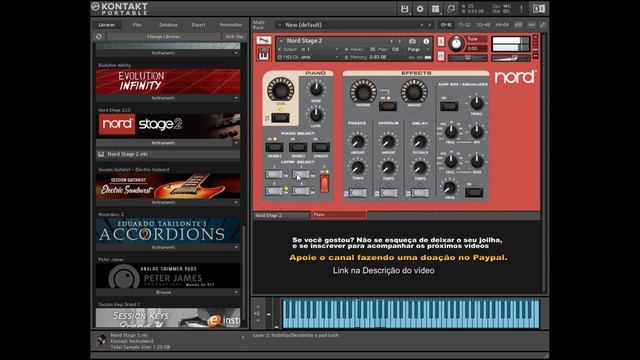Click the nki file icon beside Nord Stage 2.nki
640x360 pixels.
pos(101,154)
